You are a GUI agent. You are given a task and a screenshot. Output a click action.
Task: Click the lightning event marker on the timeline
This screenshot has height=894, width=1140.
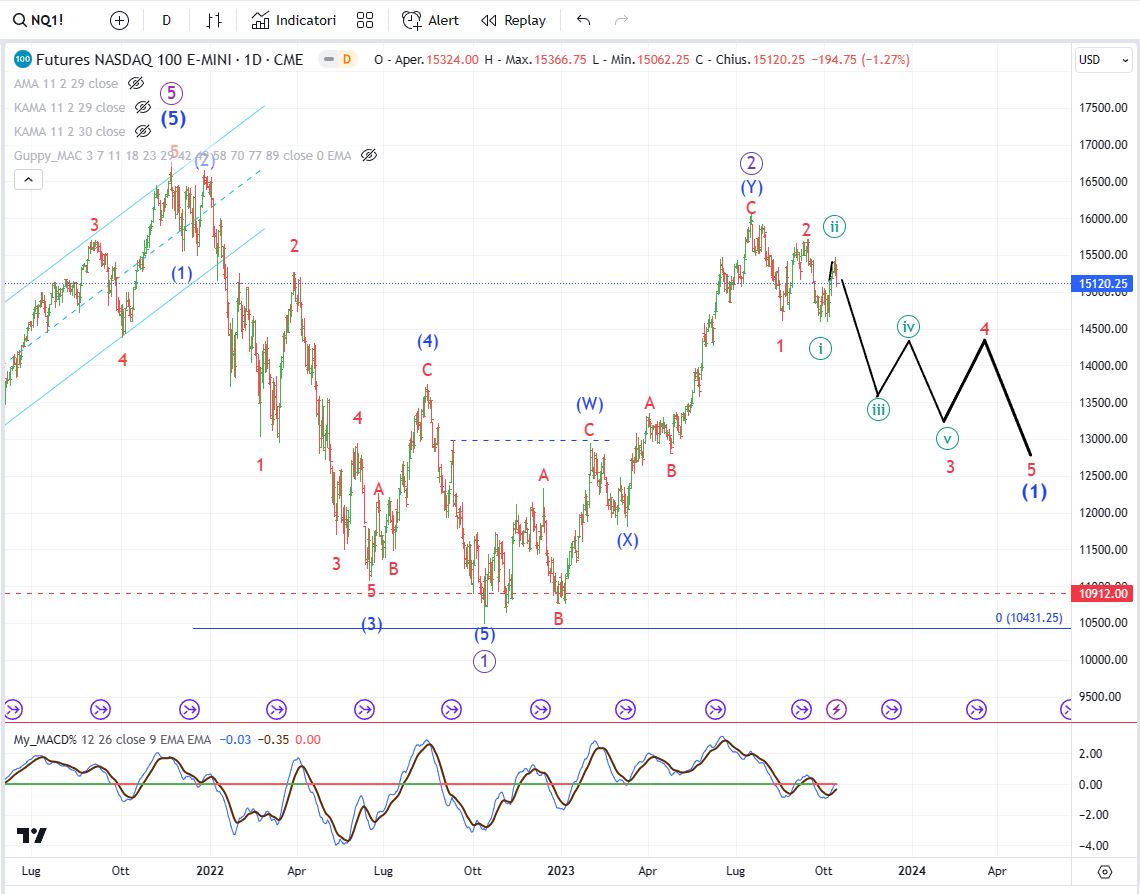pyautogui.click(x=836, y=709)
